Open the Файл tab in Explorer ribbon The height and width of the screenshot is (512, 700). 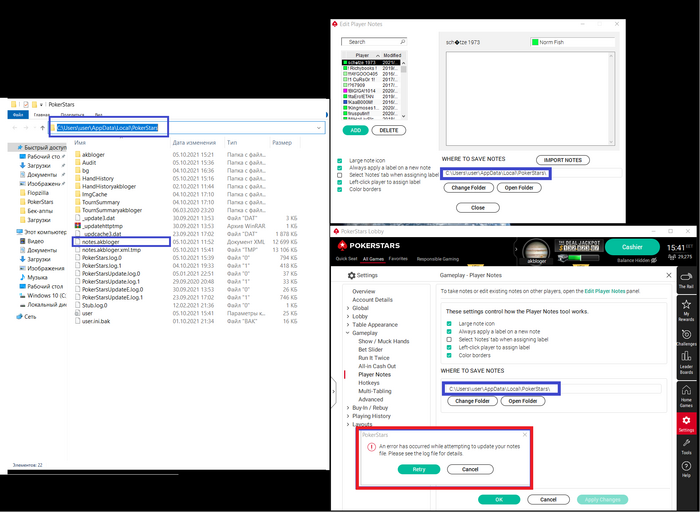pos(18,115)
